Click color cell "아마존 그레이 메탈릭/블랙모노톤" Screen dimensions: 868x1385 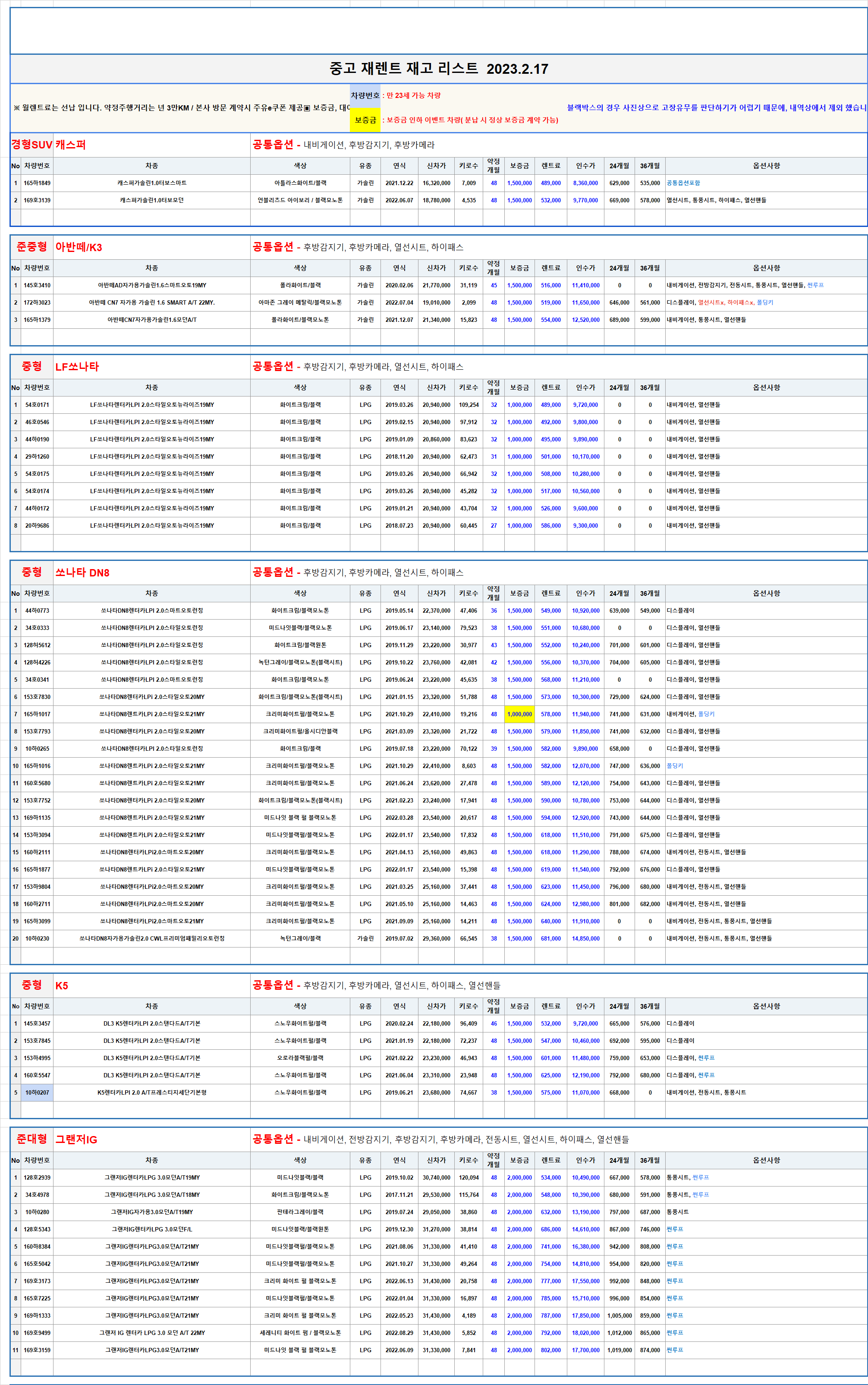300,302
